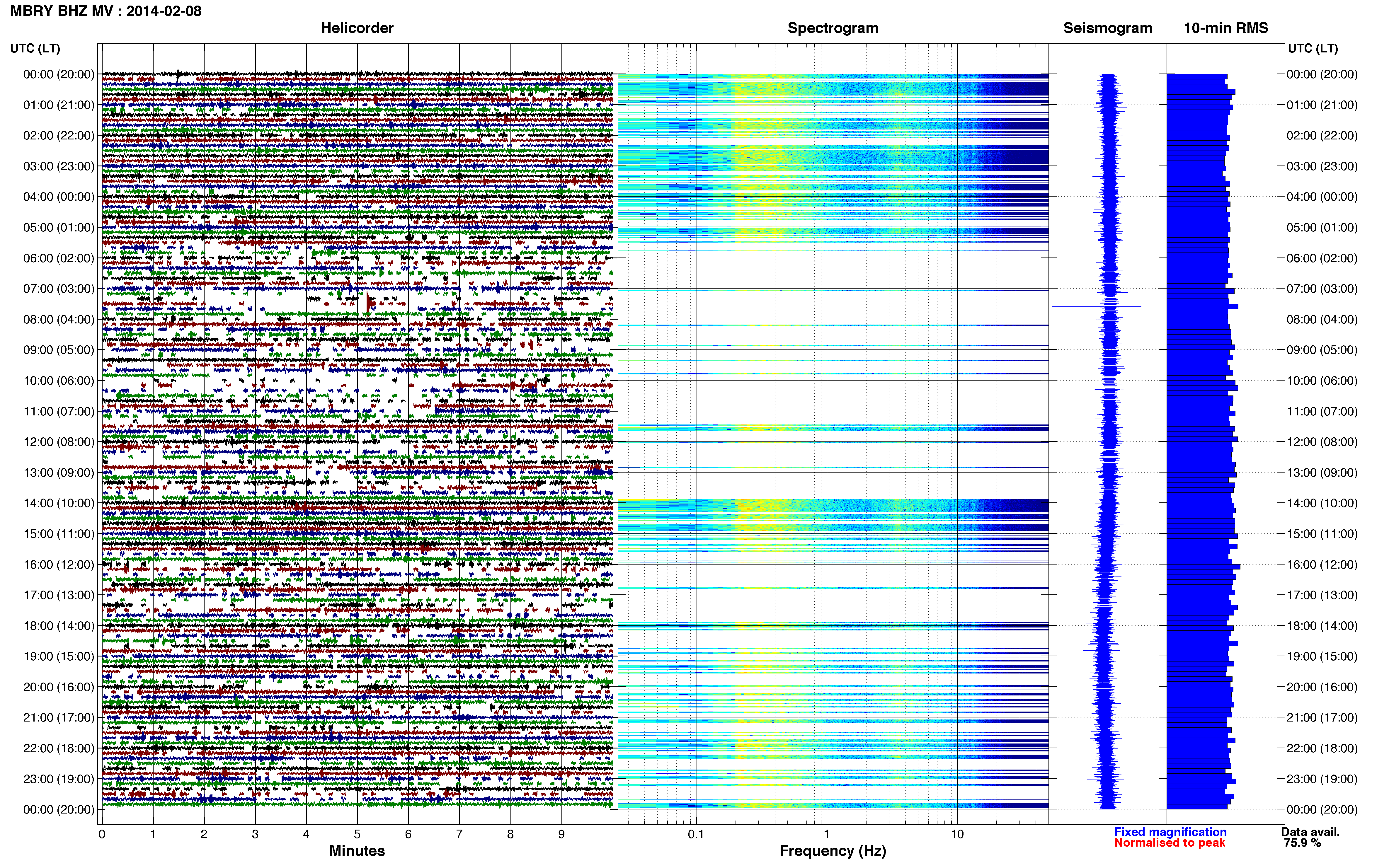This screenshot has width=1389, height=868.
Task: Click left-axis time label 23:00 (19:00)
Action: pos(59,779)
